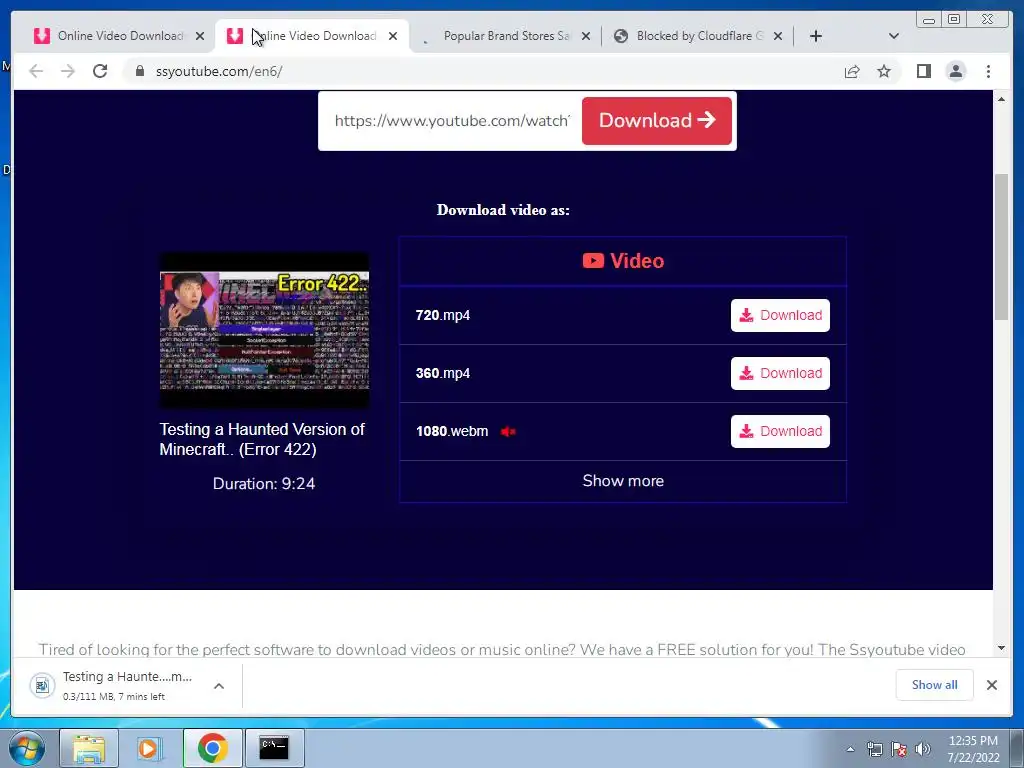Expand the tab search chevron
Viewport: 1024px width, 768px height.
point(894,36)
